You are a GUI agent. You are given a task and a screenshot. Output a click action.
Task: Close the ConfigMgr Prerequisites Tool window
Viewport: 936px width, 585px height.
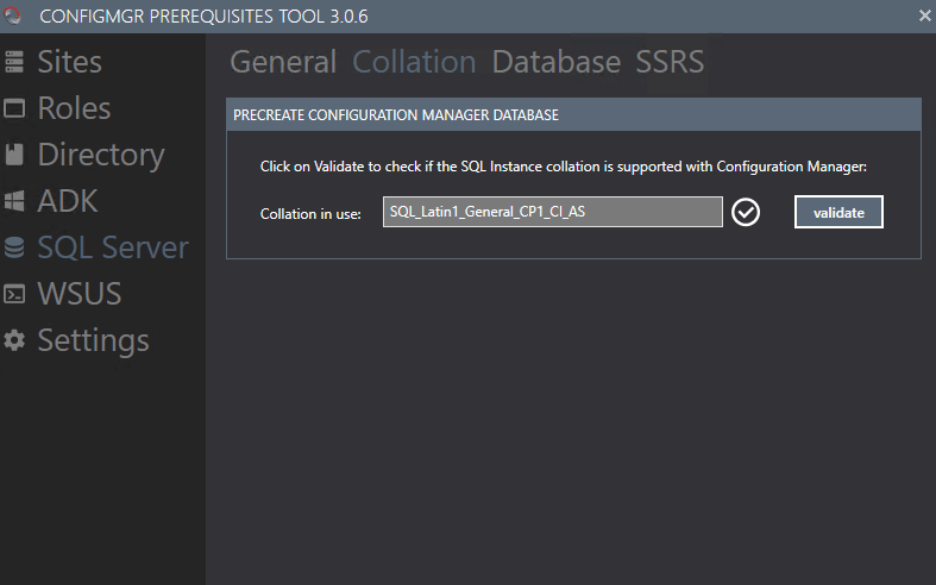click(925, 15)
